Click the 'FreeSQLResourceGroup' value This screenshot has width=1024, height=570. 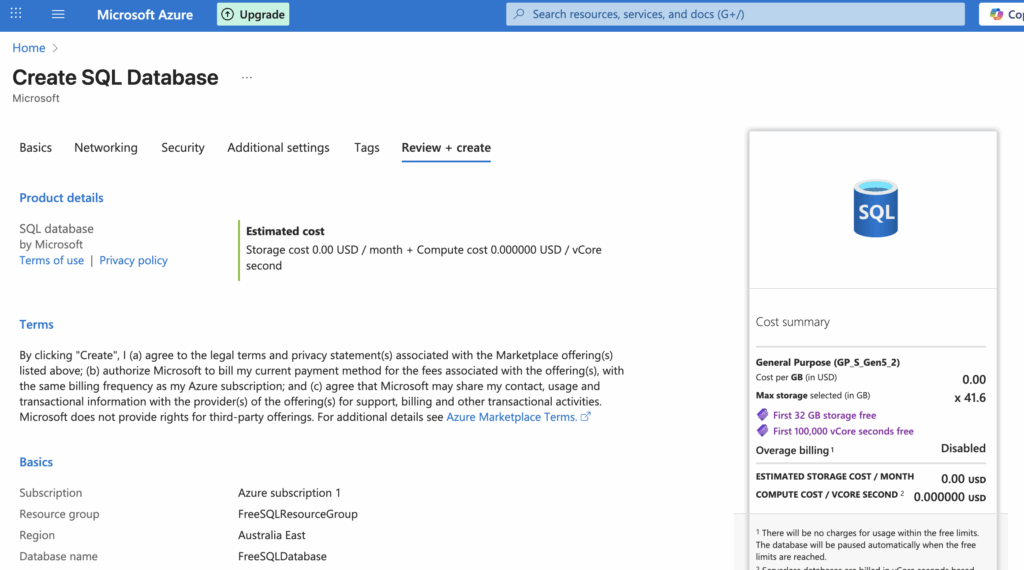point(298,514)
